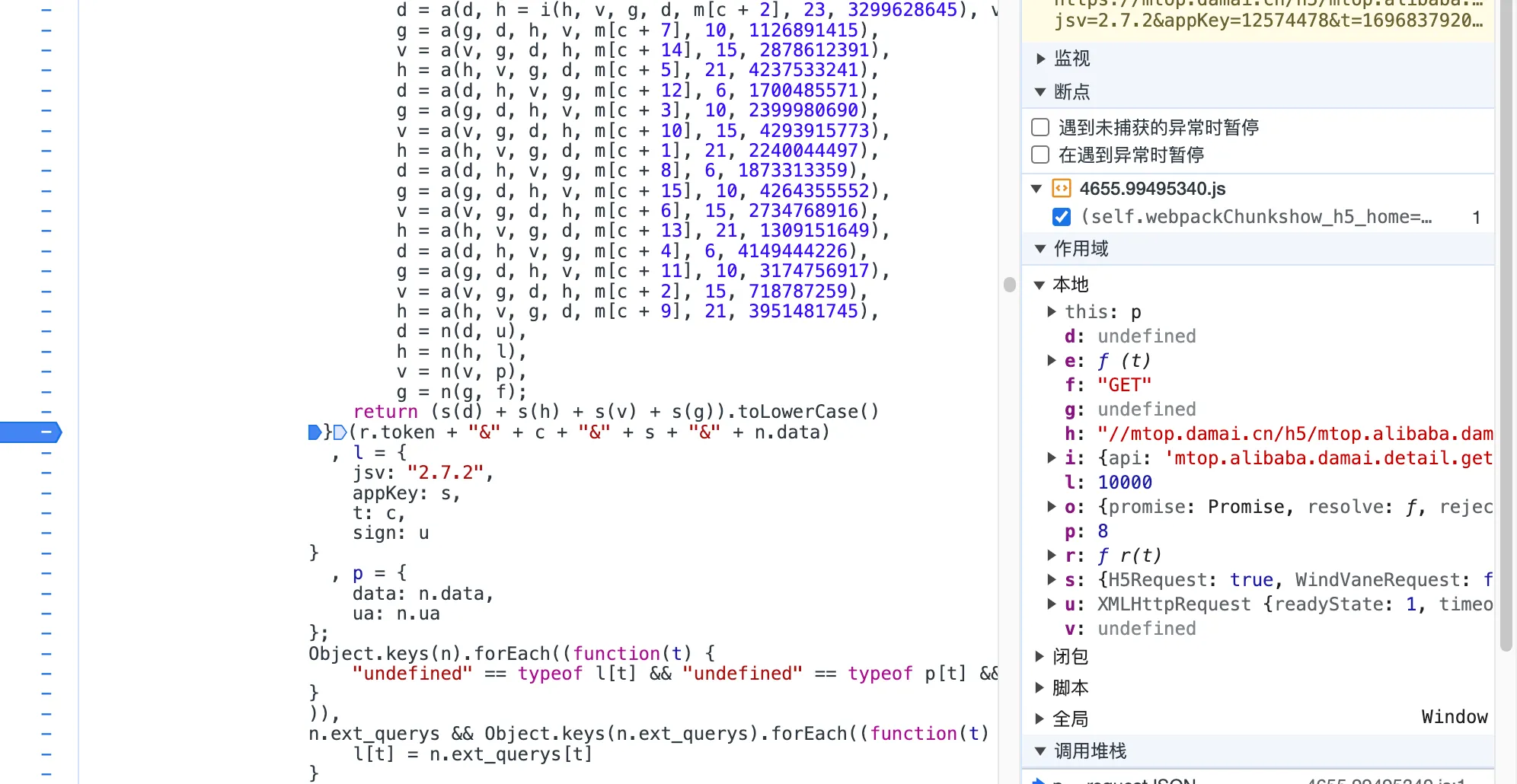Click the active breakpoint marker in the gutter
The image size is (1517, 784).
click(x=30, y=432)
